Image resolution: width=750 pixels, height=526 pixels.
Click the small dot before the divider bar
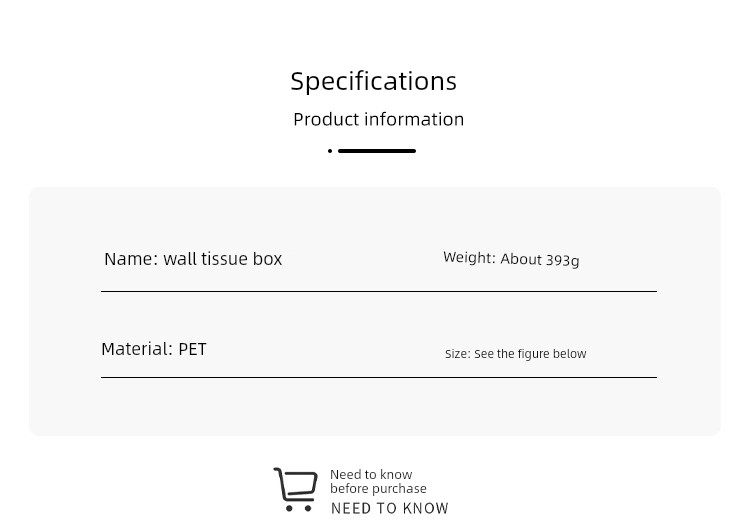[330, 151]
